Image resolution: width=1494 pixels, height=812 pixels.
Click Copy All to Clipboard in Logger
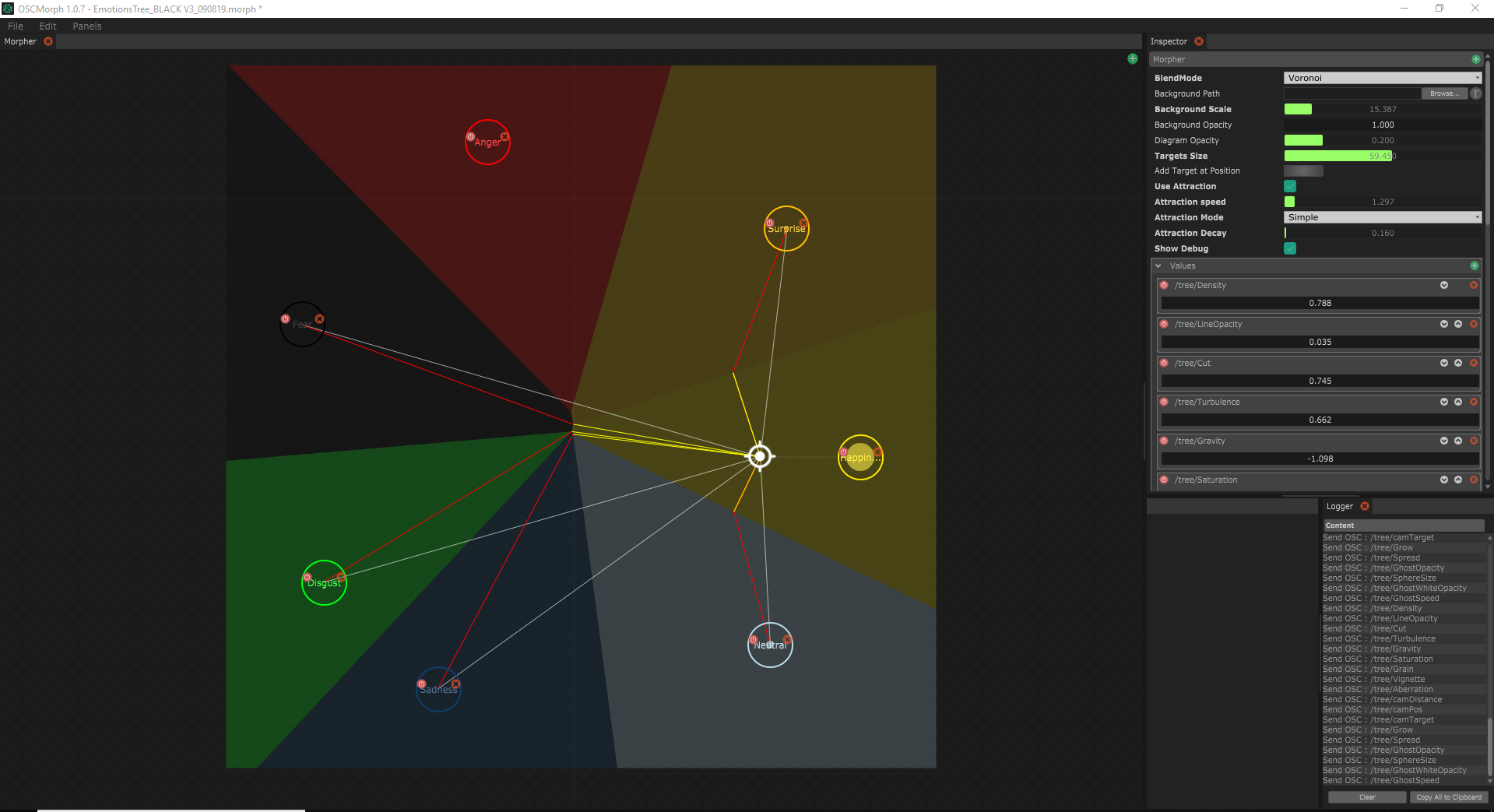click(x=1448, y=797)
